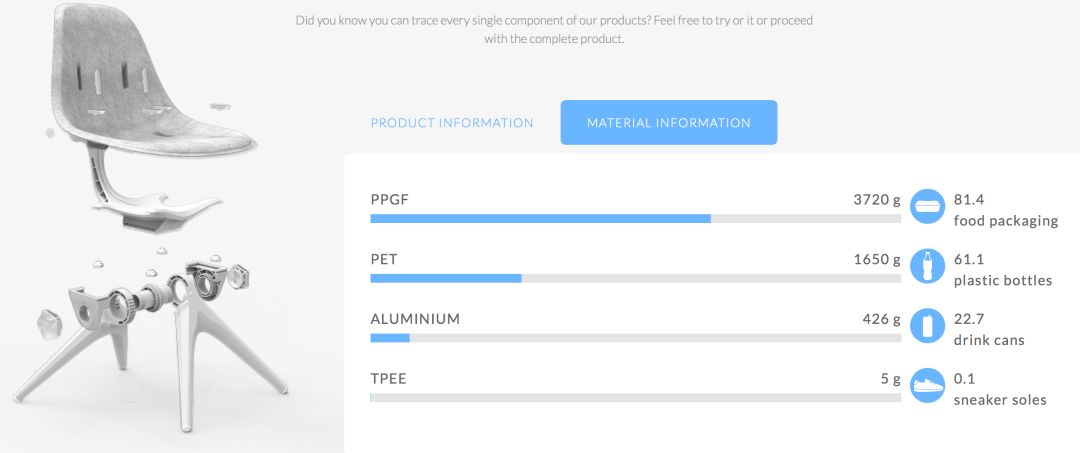Click the 61.1 plastic bottles text
The height and width of the screenshot is (453, 1080).
(1003, 270)
